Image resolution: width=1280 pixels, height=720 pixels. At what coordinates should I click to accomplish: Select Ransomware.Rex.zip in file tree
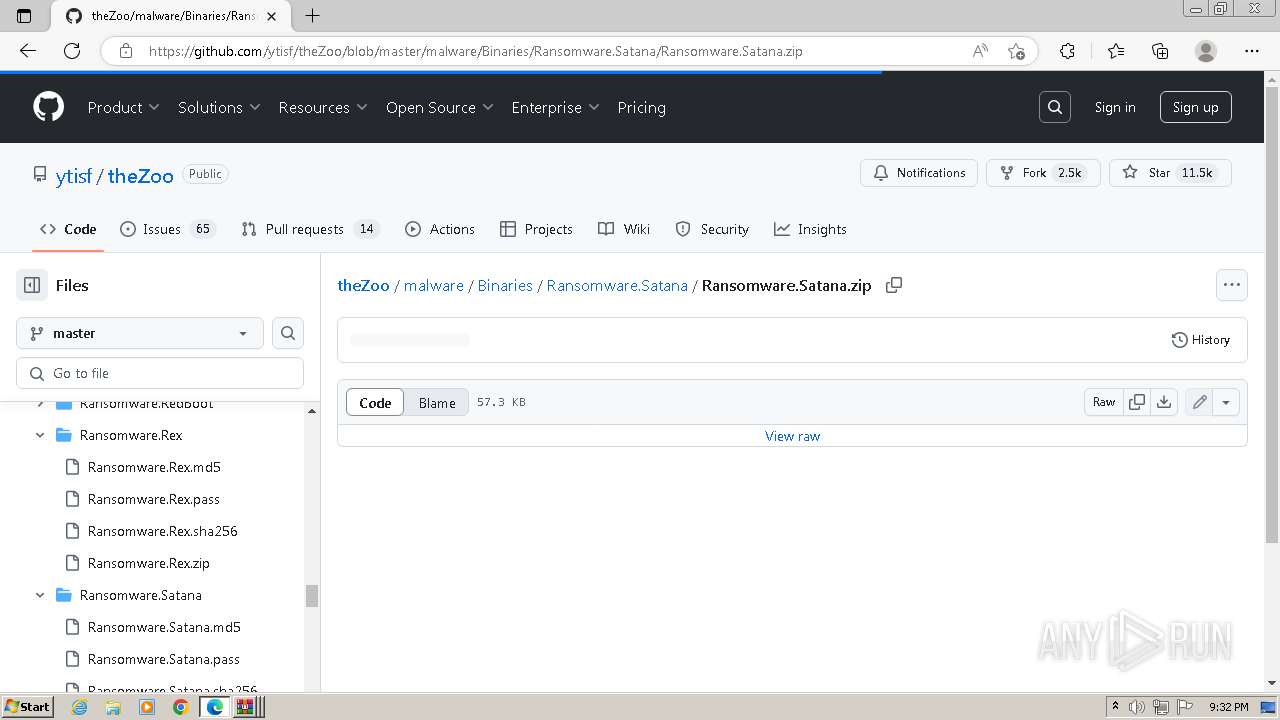coord(149,563)
